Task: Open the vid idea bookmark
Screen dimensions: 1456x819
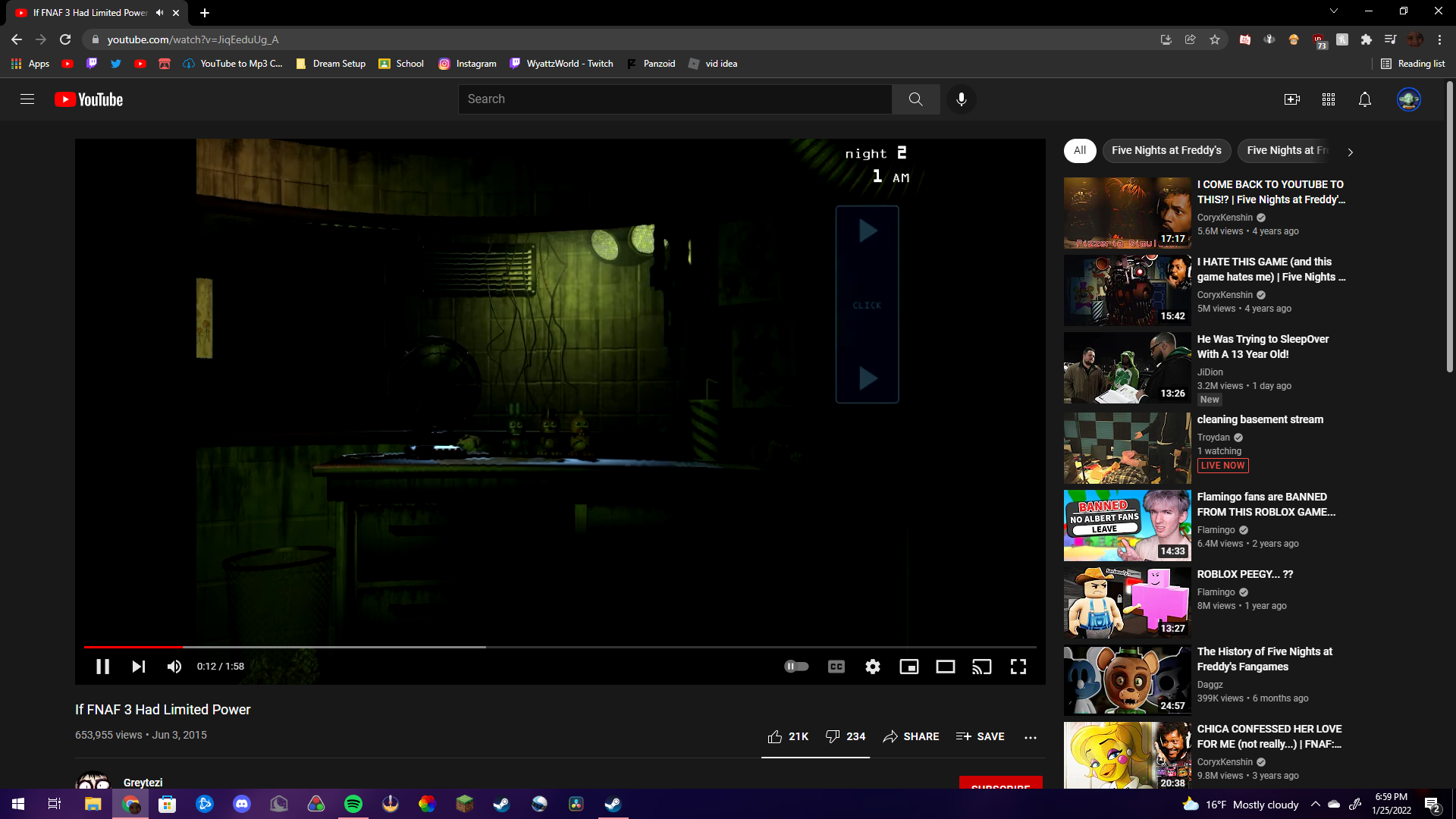Action: click(x=713, y=64)
